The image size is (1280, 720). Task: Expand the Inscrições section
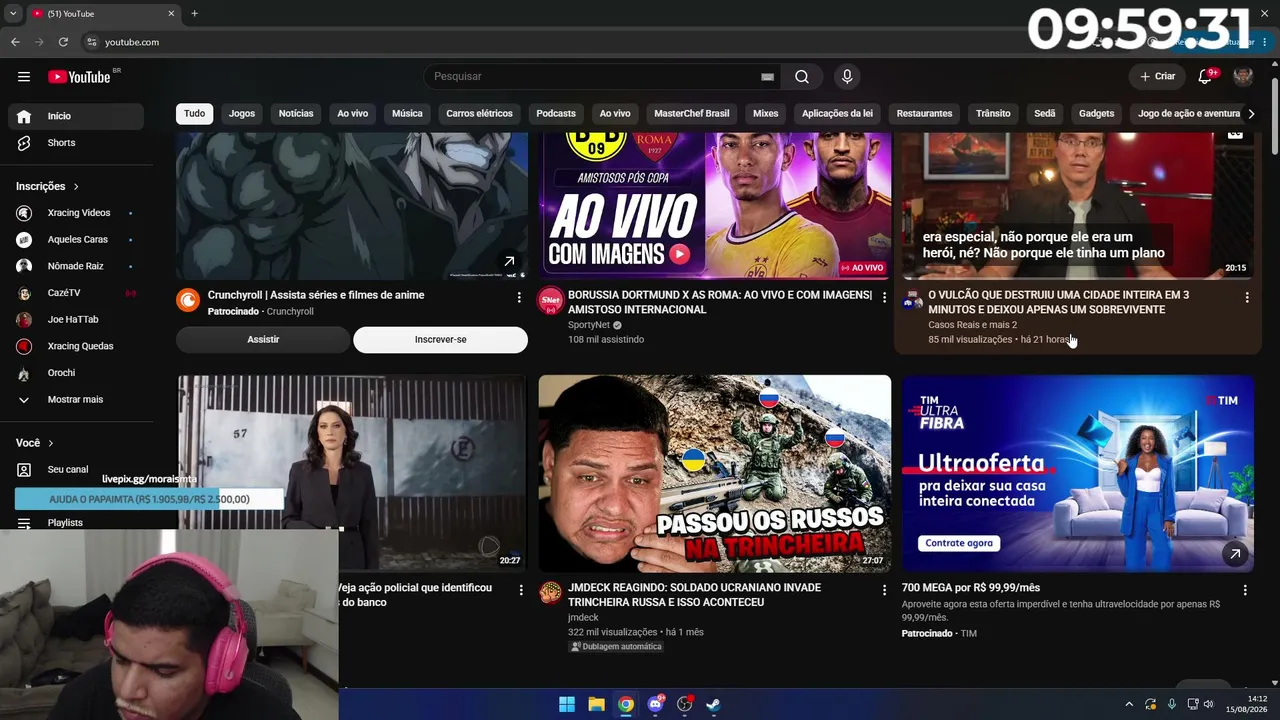pos(47,186)
